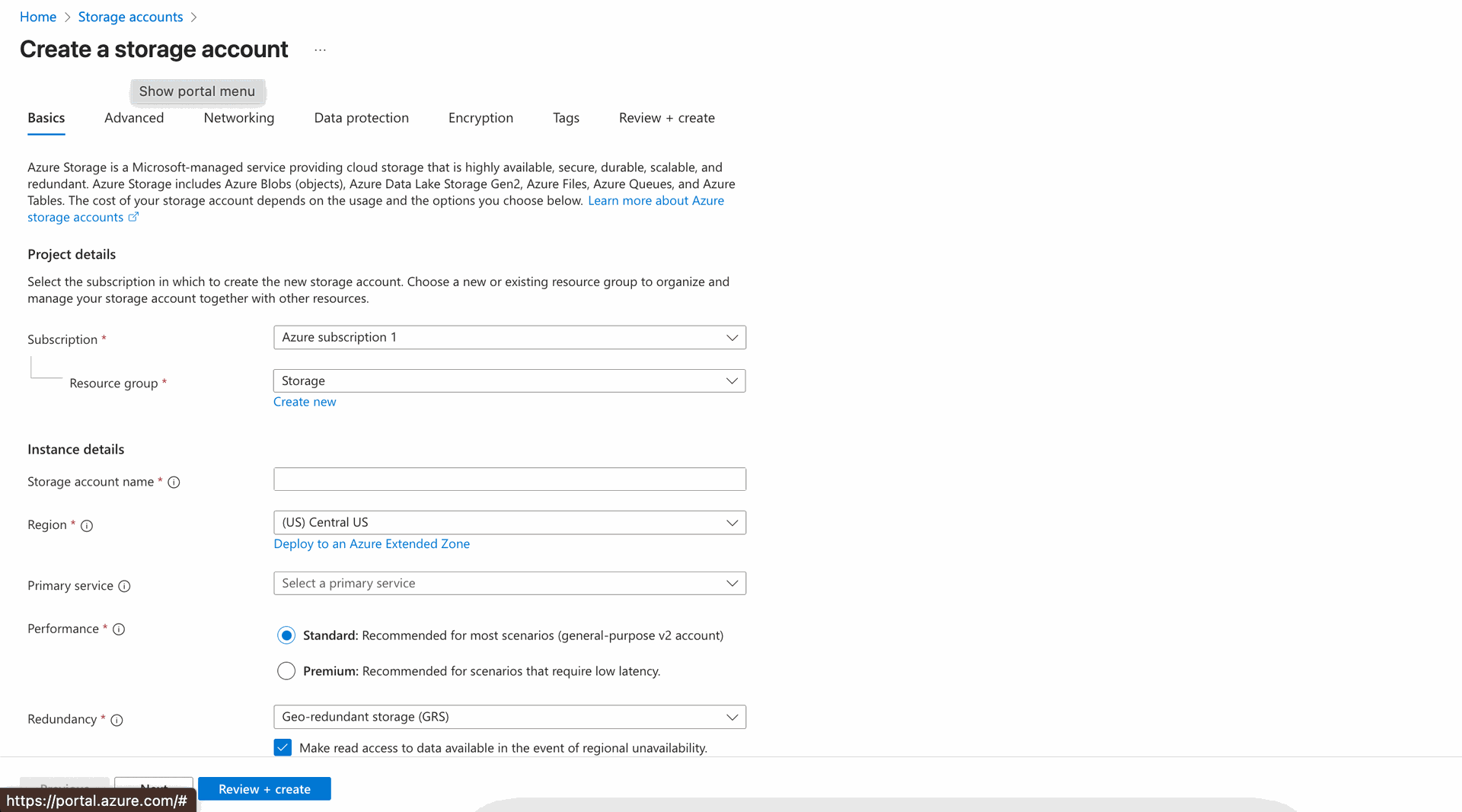Click the Region info icon
This screenshot has width=1462, height=812.
pyautogui.click(x=87, y=526)
